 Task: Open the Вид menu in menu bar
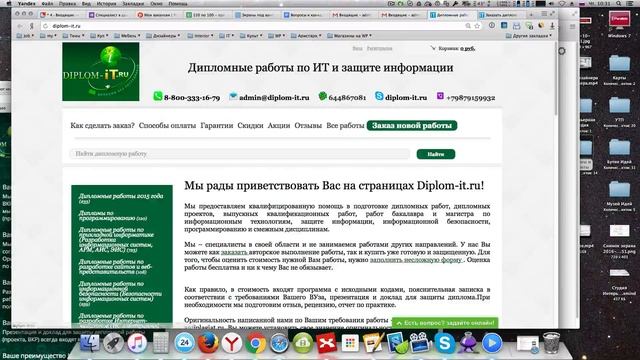pyautogui.click(x=86, y=3)
